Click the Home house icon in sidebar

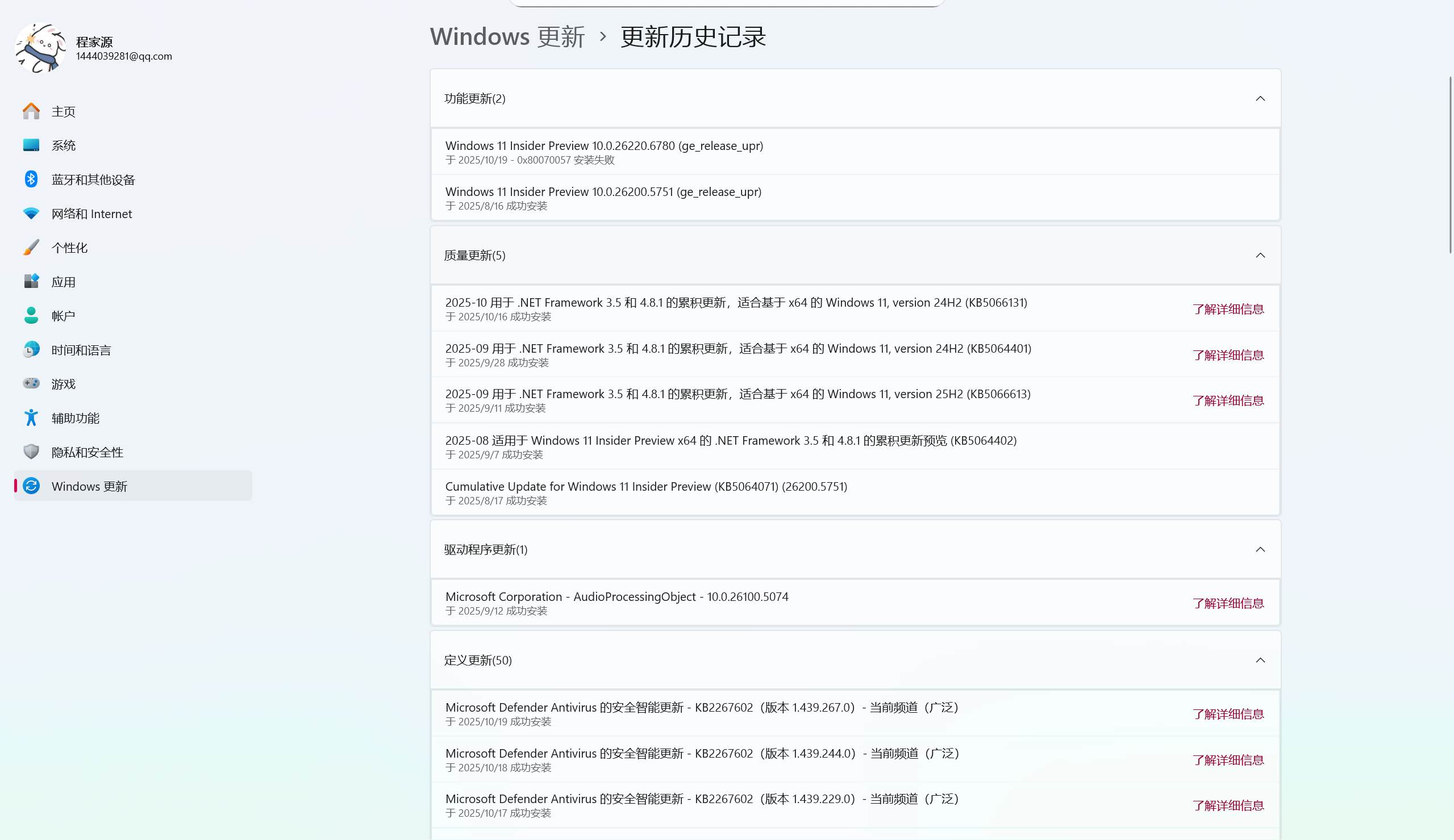click(x=31, y=111)
